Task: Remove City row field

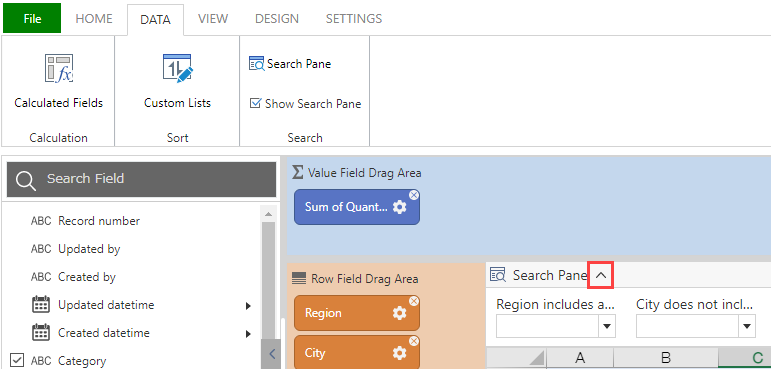Action: tap(414, 341)
